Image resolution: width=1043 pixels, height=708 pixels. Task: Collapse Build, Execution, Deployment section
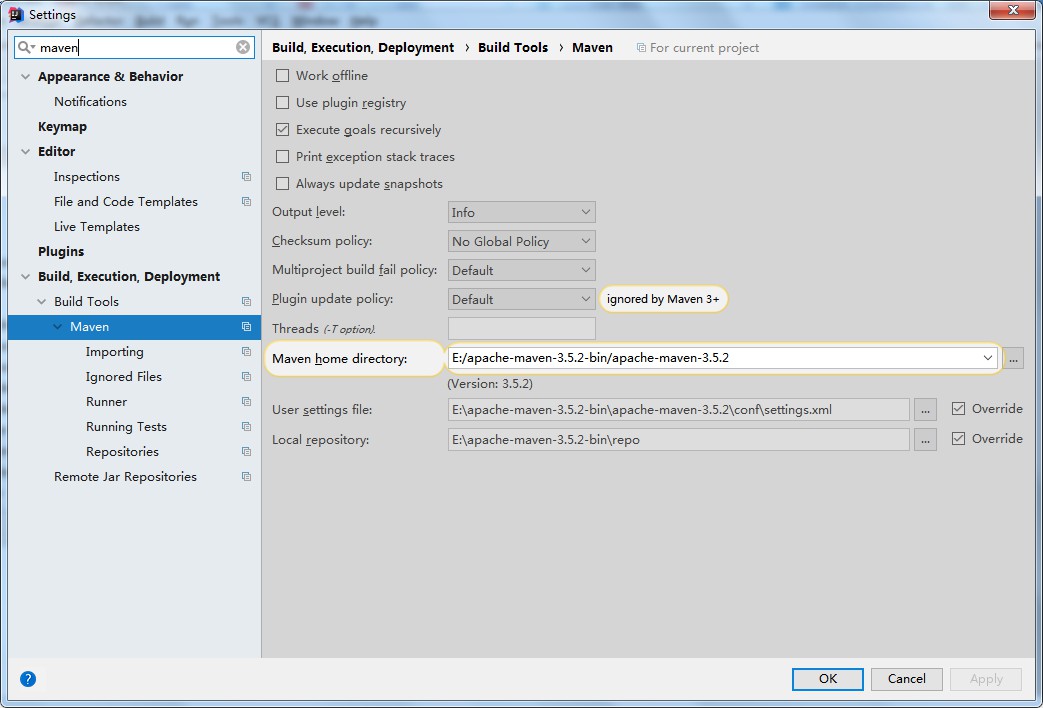point(25,277)
